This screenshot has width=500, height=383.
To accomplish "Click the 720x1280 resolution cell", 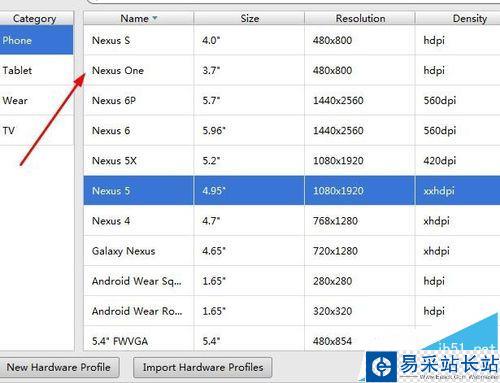I will 360,251.
